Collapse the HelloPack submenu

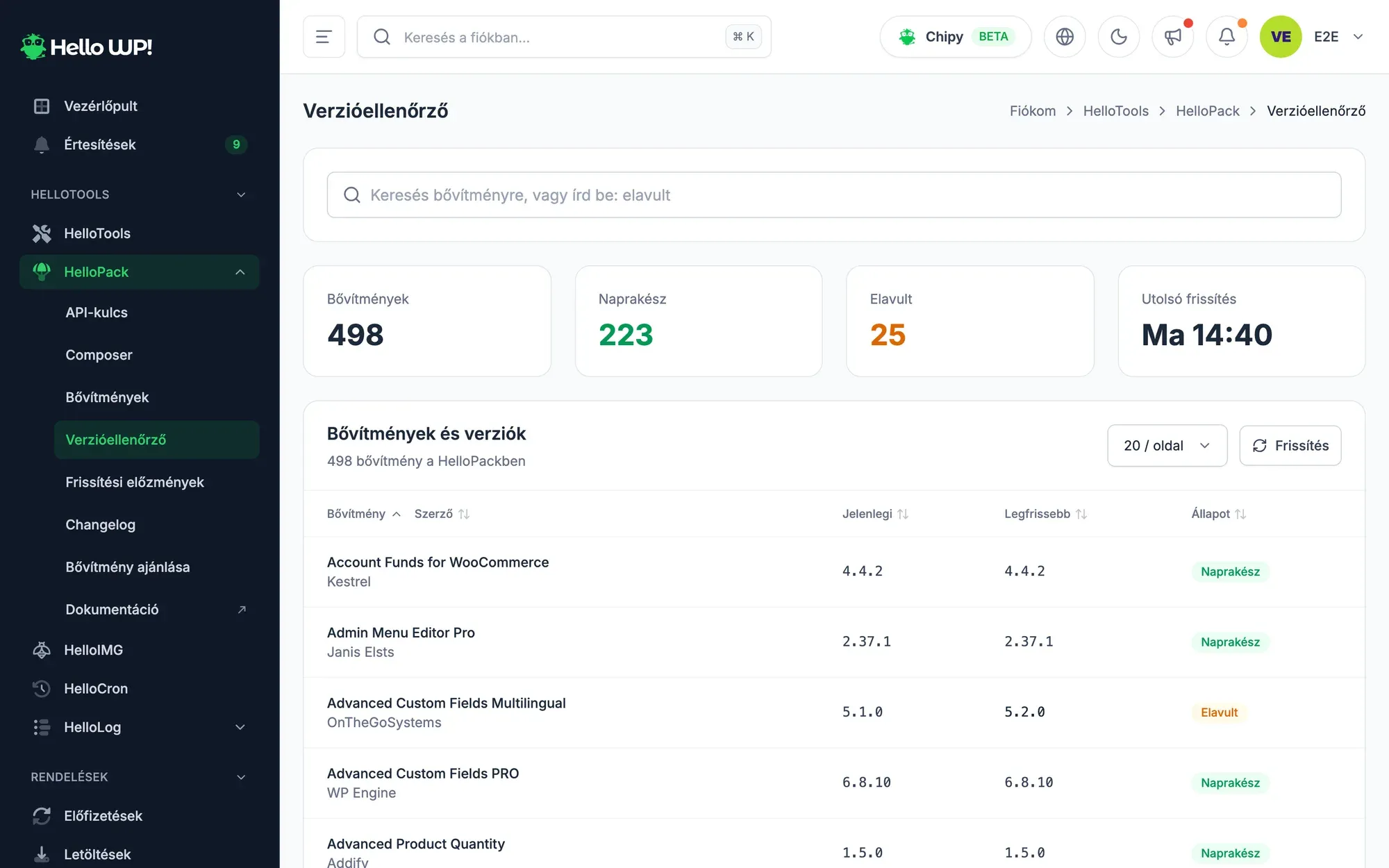click(139, 272)
